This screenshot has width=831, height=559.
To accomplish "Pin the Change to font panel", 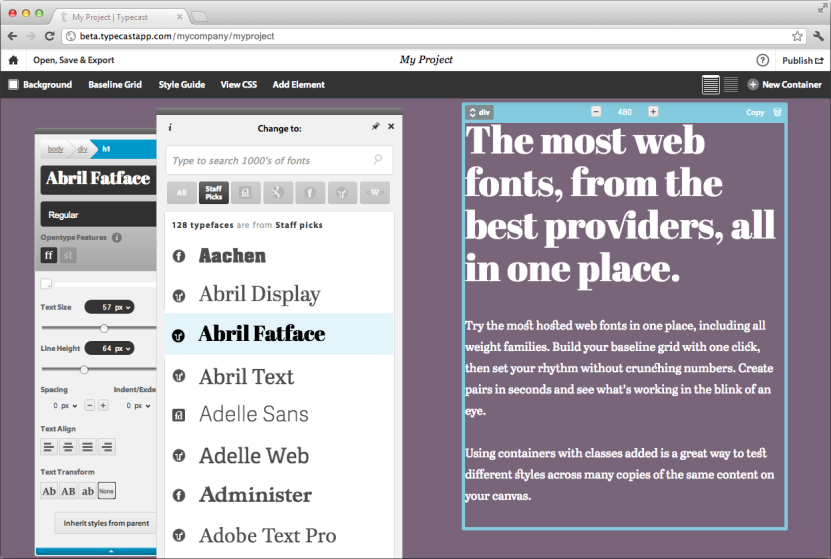I will click(x=375, y=127).
